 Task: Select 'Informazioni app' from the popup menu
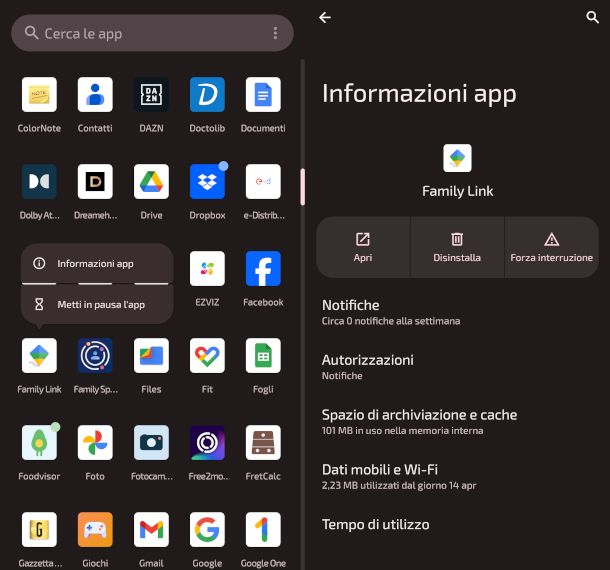tap(96, 264)
